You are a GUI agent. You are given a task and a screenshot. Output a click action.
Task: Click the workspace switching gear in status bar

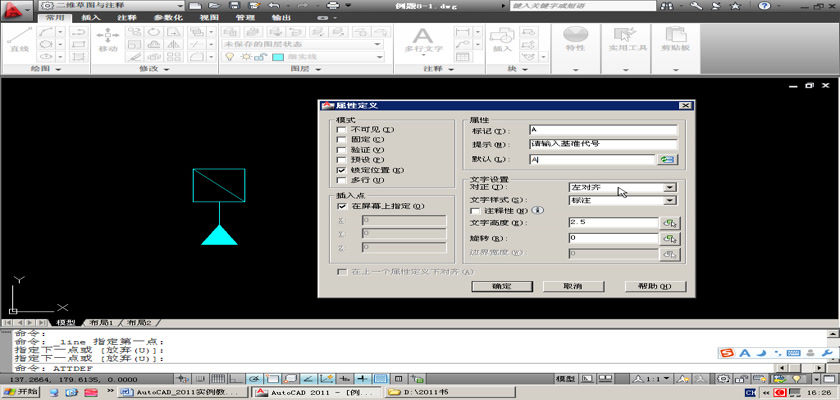[724, 379]
